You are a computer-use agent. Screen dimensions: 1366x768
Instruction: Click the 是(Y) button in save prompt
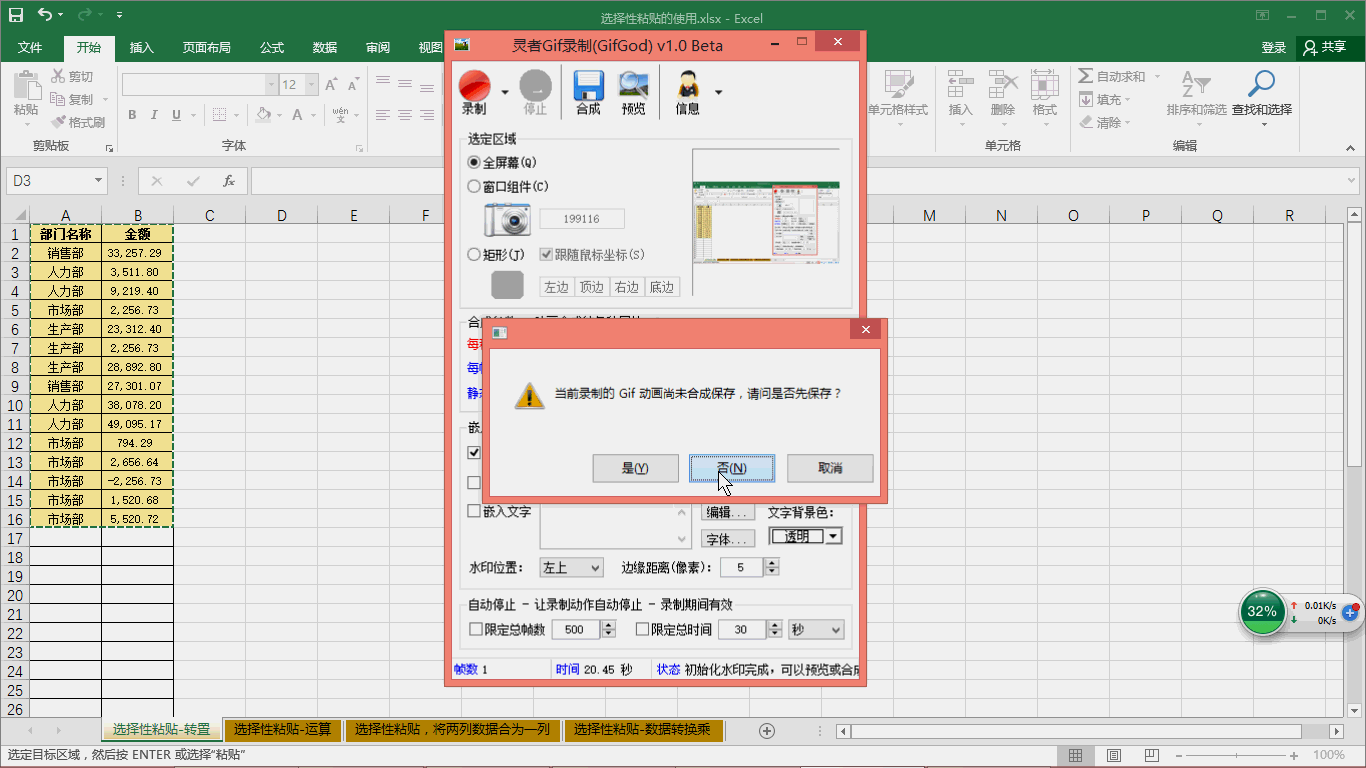click(635, 468)
